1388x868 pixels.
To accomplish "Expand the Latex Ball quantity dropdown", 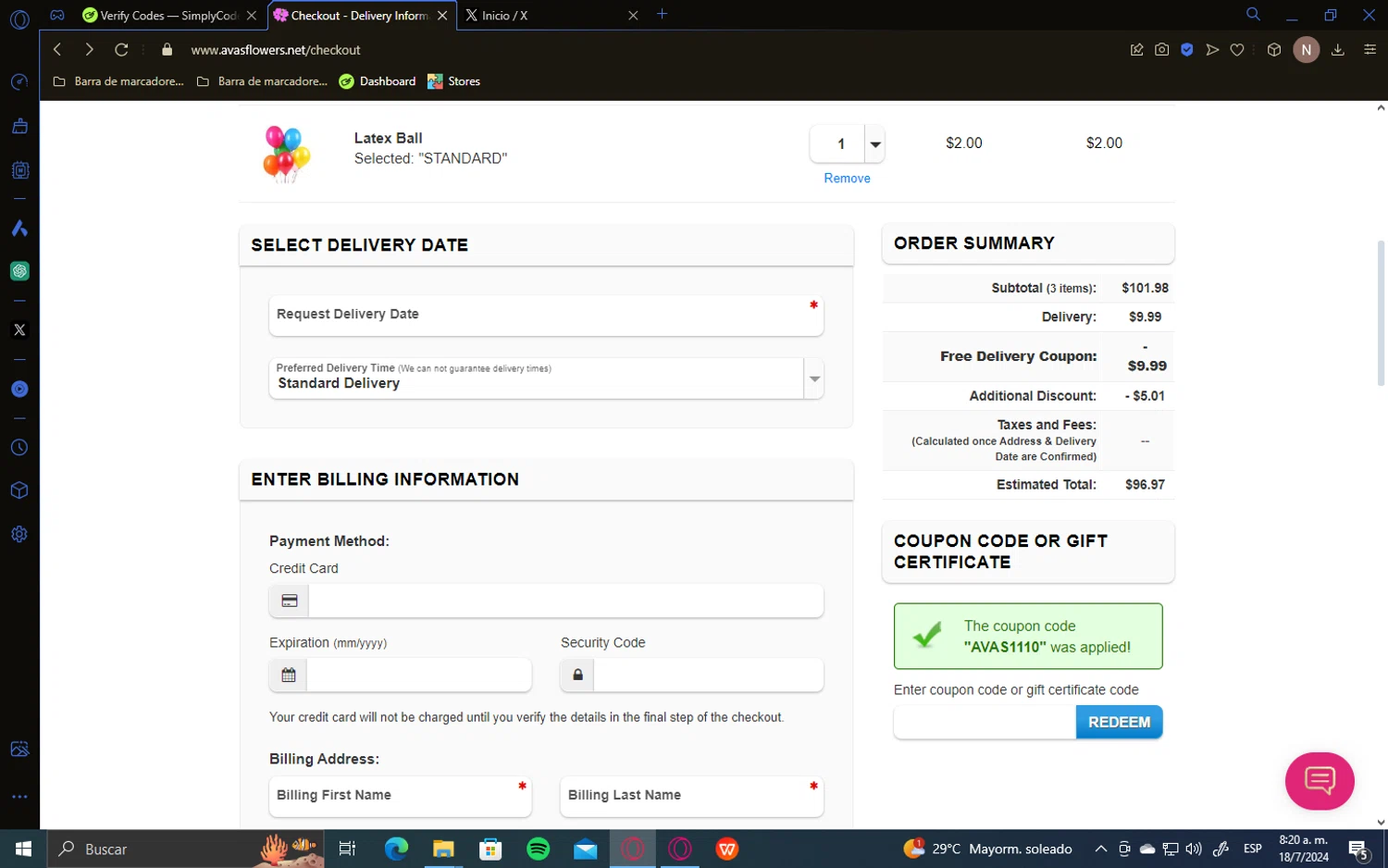I will 875,143.
